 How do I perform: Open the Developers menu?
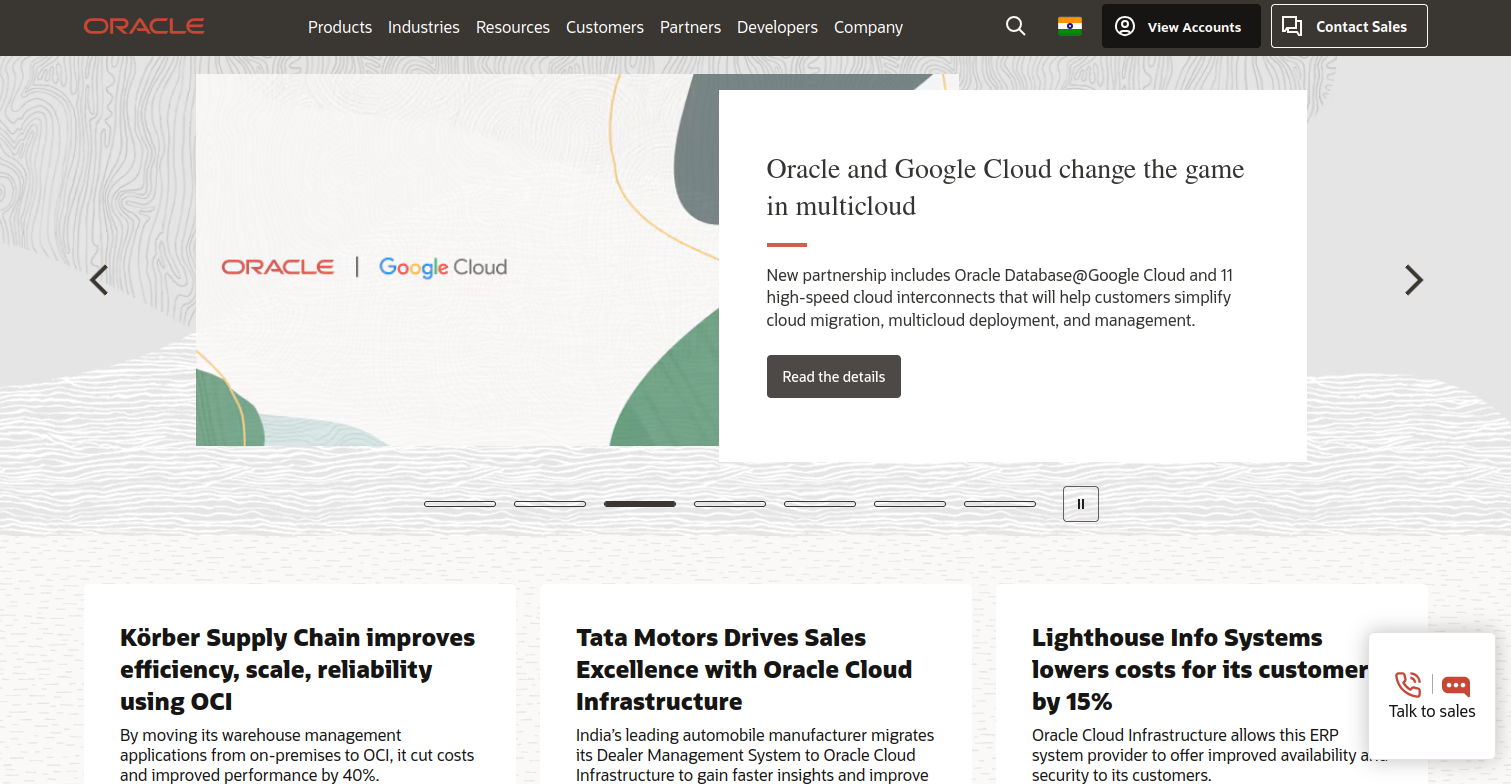777,28
